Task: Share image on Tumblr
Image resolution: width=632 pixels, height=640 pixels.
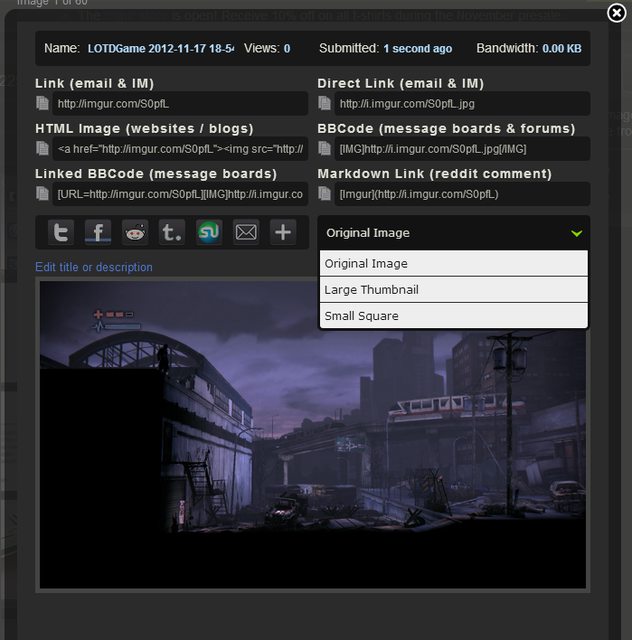Action: 172,232
